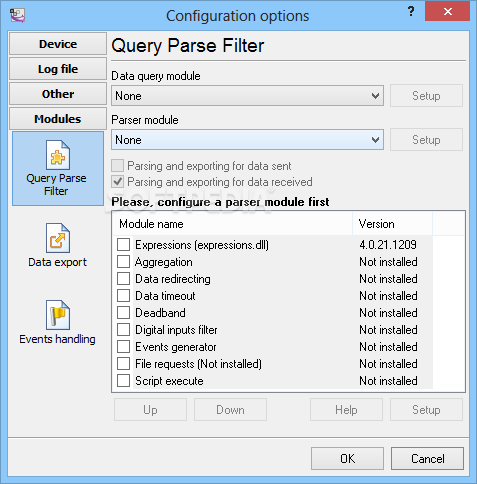477x484 pixels.
Task: Select the Deadband row's Not installed cell
Action: pos(388,313)
